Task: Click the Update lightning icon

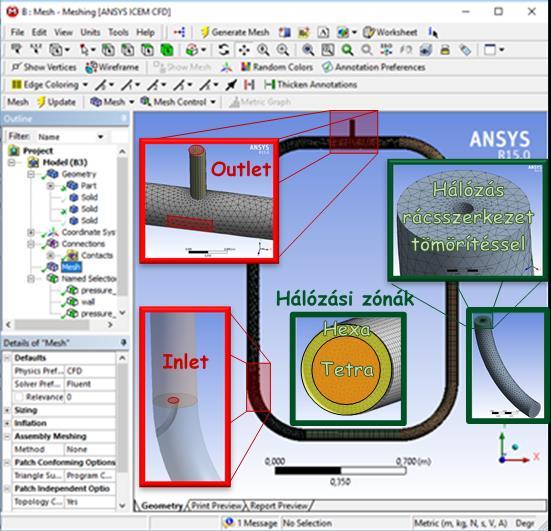Action: 56,102
